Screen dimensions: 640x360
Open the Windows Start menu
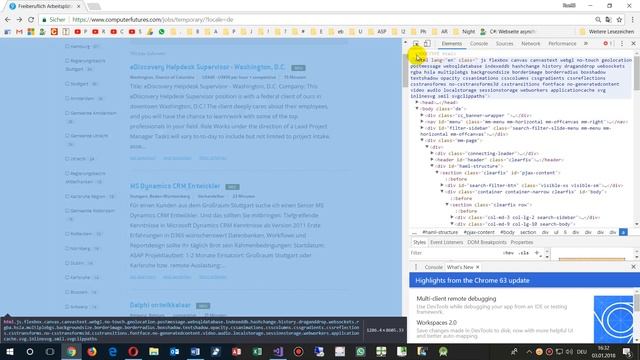click(x=9, y=351)
